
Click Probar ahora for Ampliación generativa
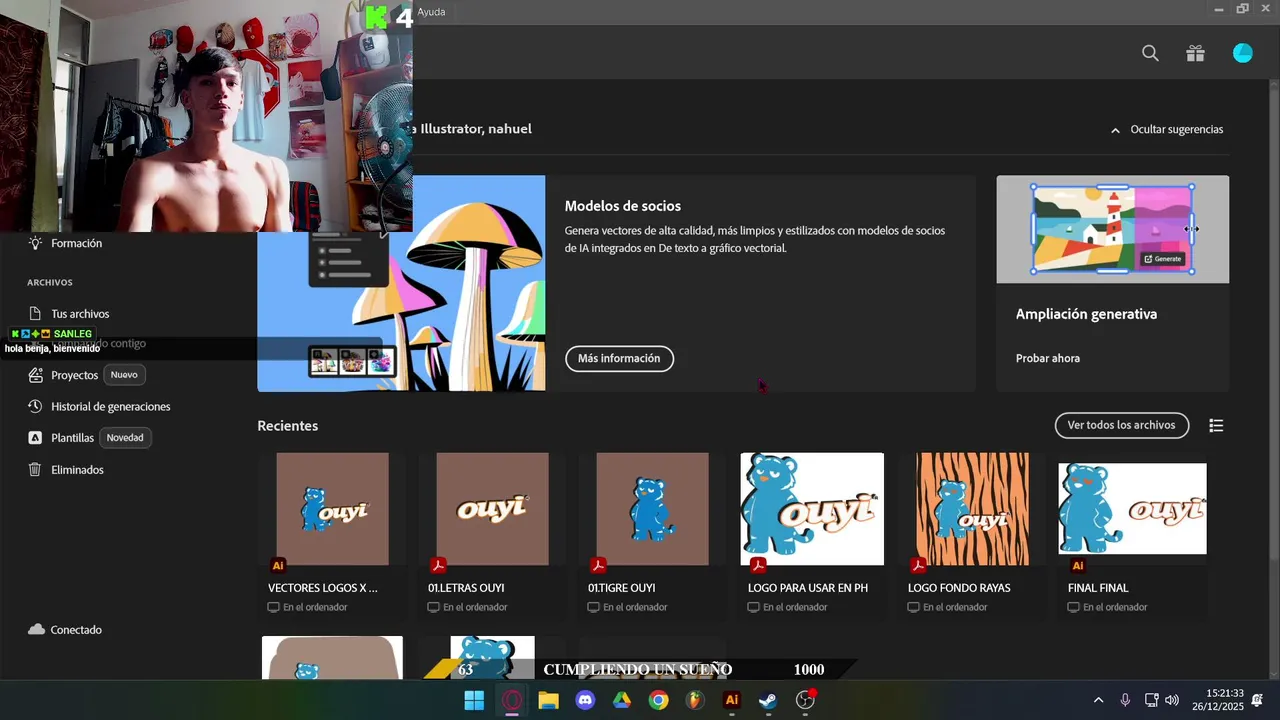[1048, 358]
